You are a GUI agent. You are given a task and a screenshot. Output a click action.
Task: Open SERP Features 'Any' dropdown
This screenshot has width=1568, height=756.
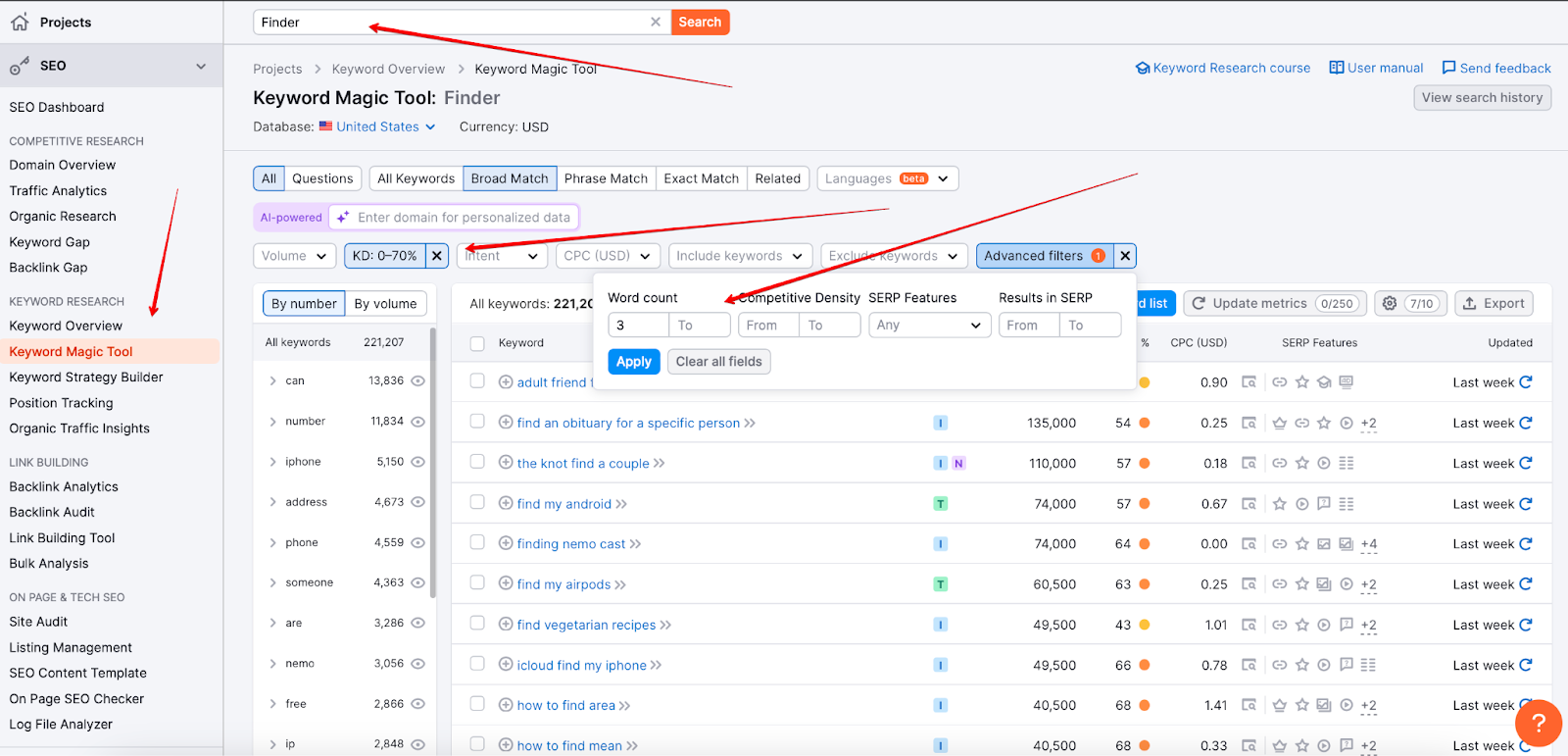929,325
